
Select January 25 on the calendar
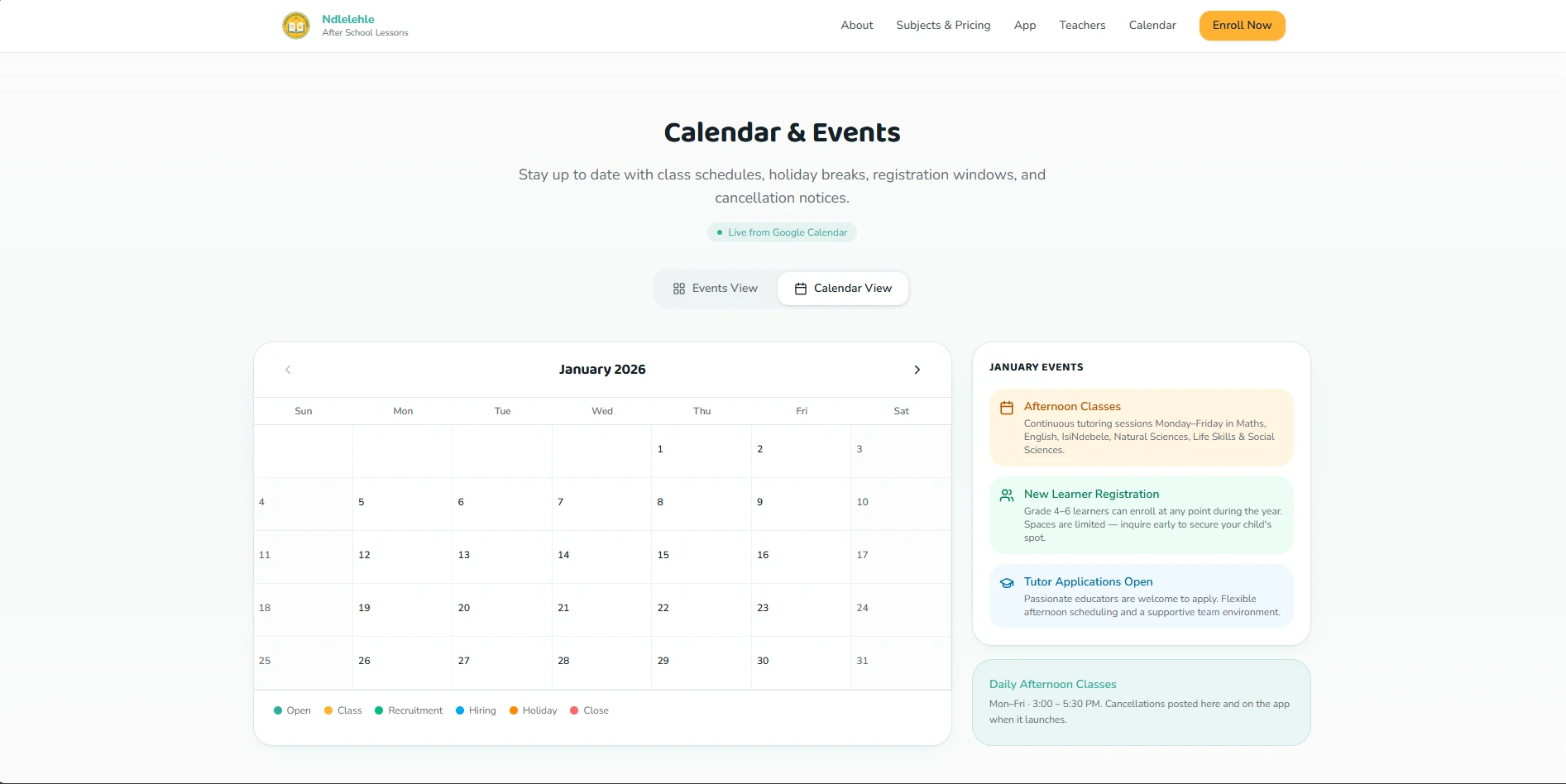point(304,663)
